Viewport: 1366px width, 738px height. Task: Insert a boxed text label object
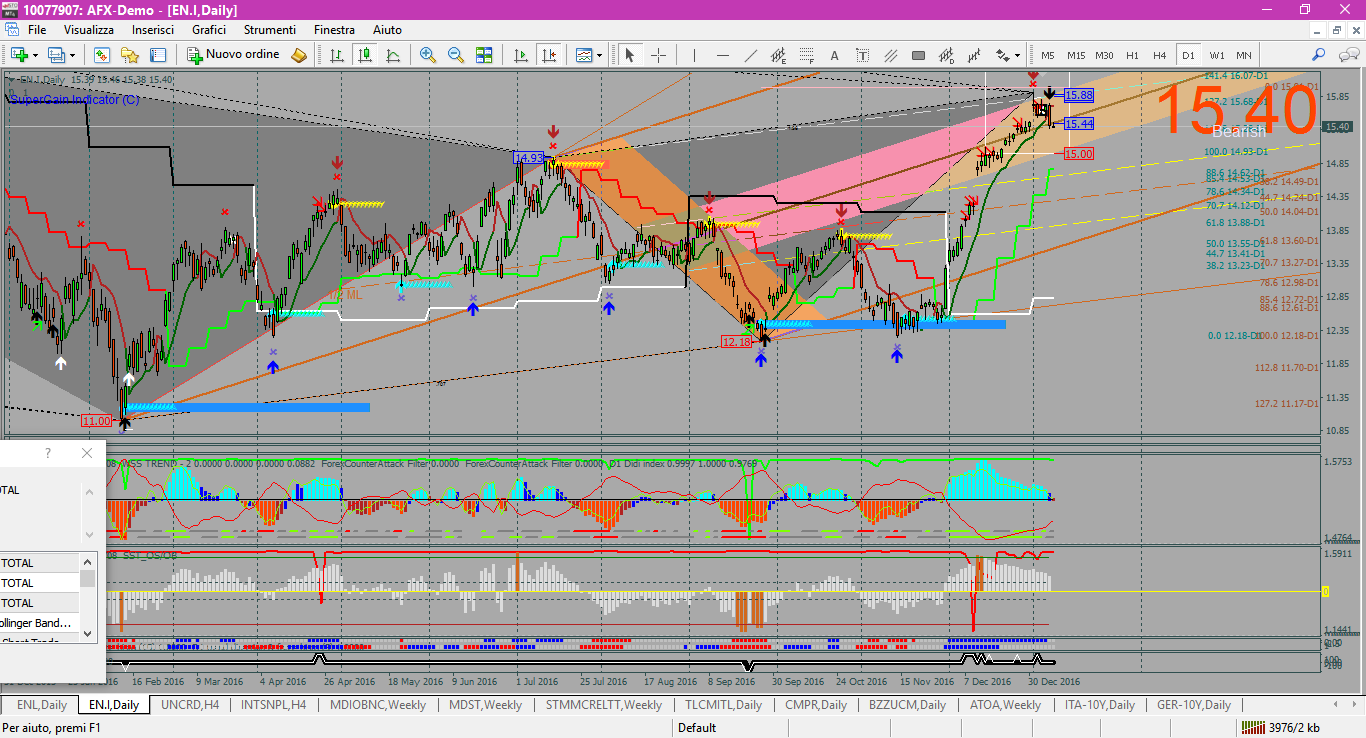862,55
